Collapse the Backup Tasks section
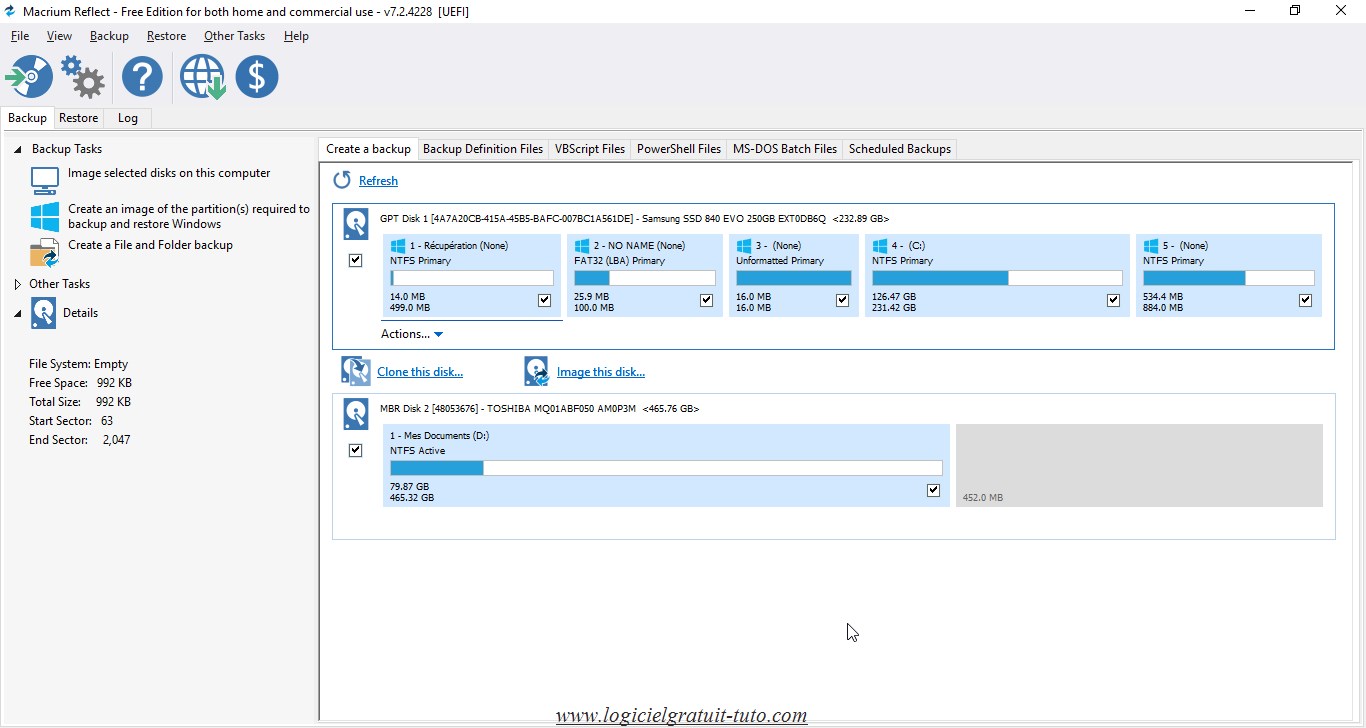This screenshot has height=728, width=1366. point(18,149)
